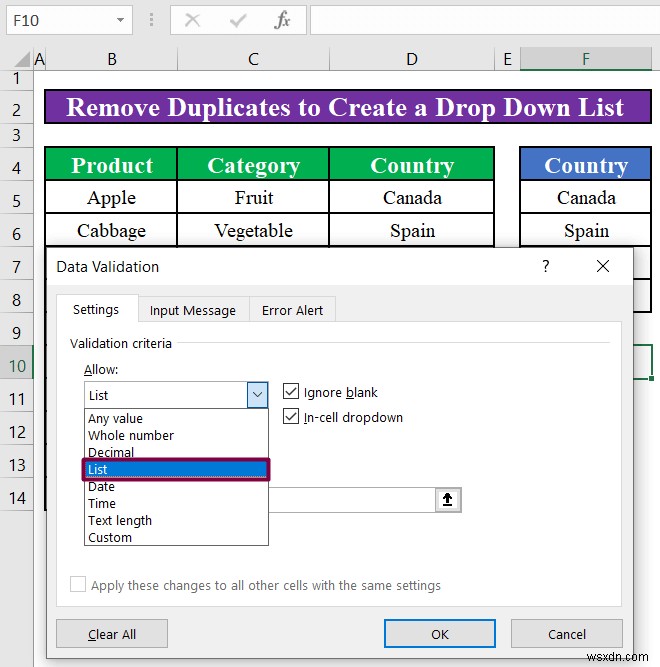Toggle the Ignore blank checkbox
This screenshot has height=667, width=660.
(x=291, y=391)
